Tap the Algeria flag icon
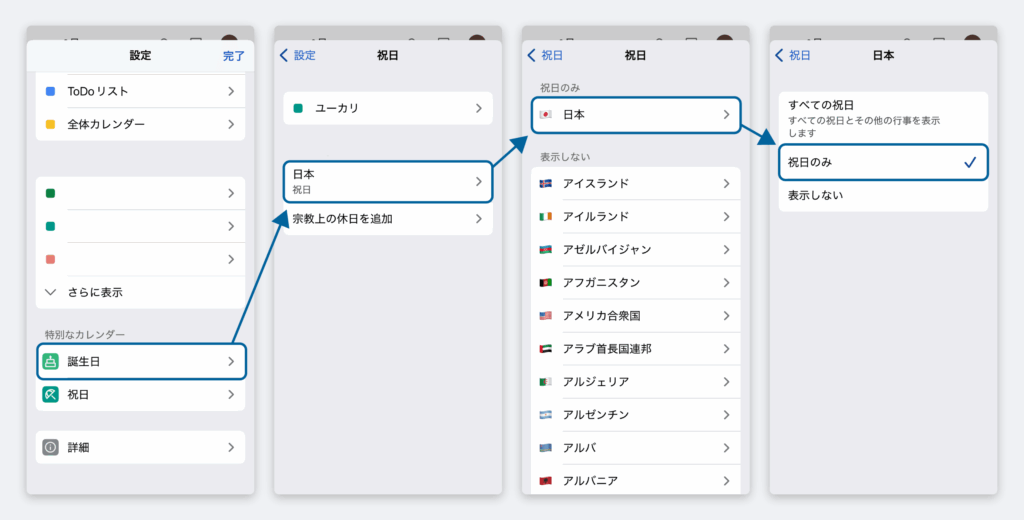 pyautogui.click(x=546, y=382)
